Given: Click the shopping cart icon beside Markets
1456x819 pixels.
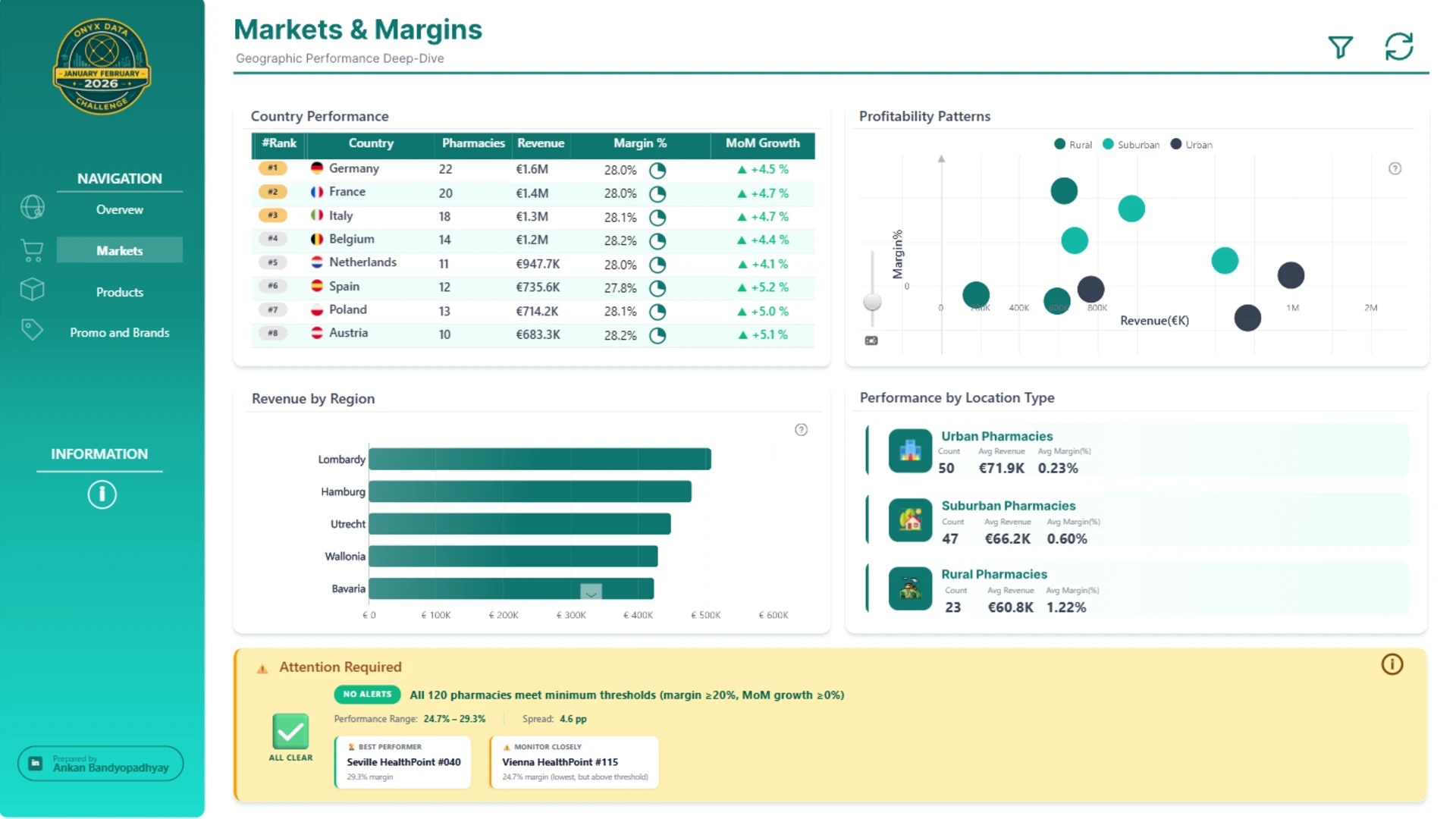Looking at the screenshot, I should tap(32, 250).
